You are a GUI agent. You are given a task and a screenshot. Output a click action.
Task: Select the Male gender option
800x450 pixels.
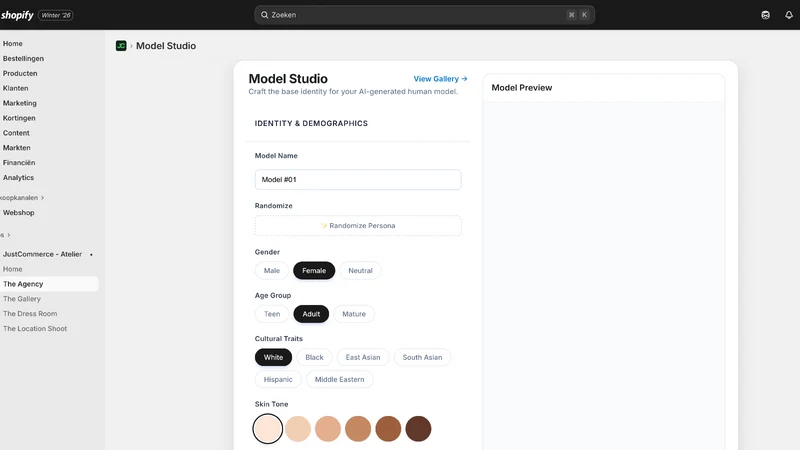pos(271,270)
